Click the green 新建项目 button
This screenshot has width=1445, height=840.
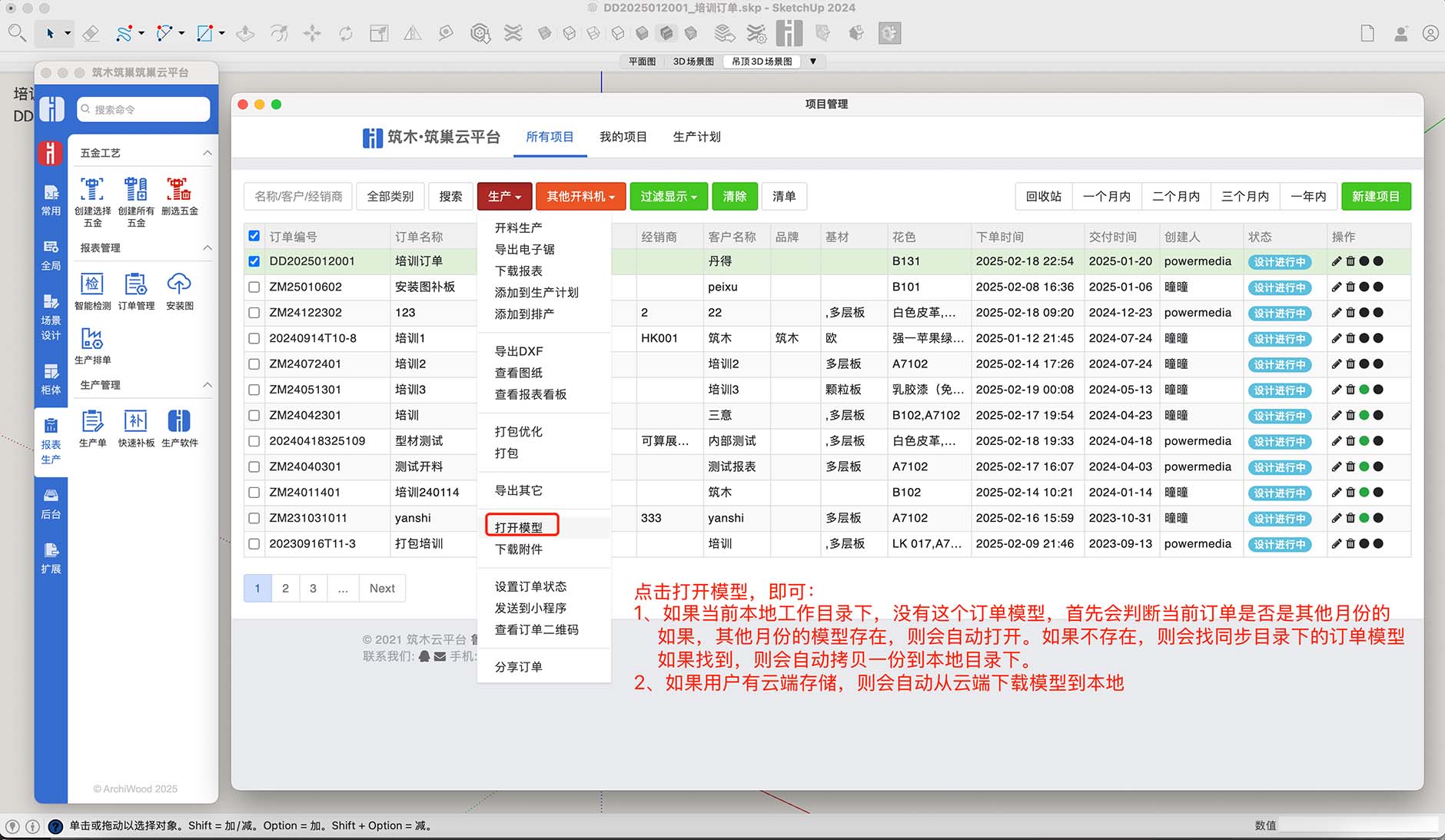point(1377,196)
